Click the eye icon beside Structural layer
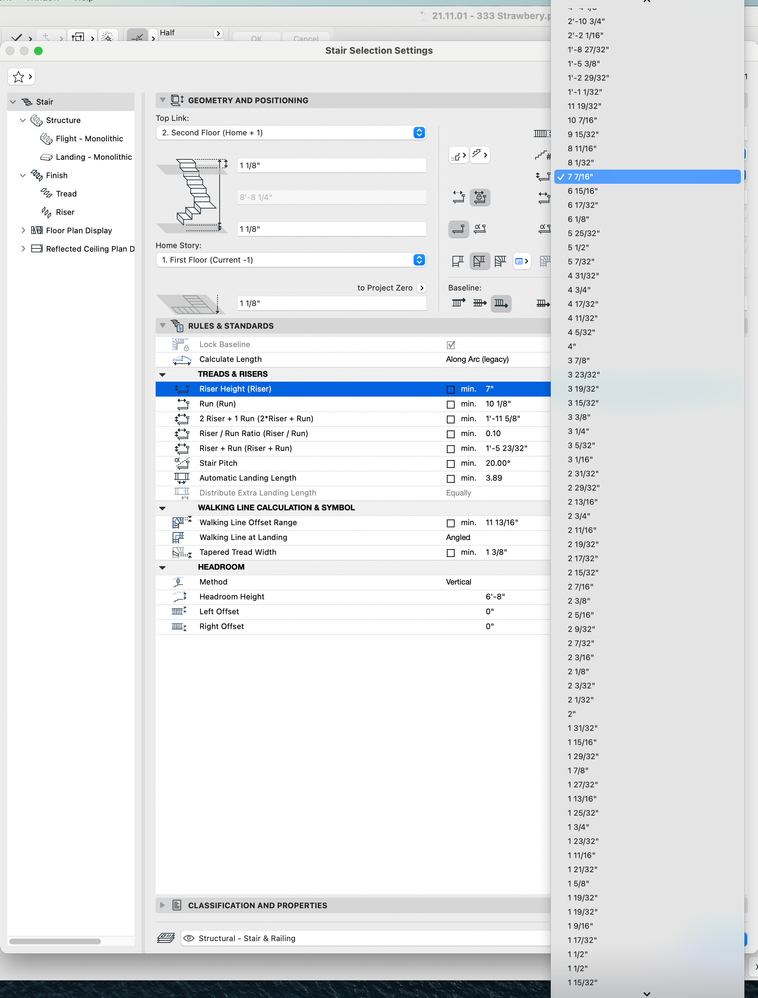758x998 pixels. (x=188, y=938)
